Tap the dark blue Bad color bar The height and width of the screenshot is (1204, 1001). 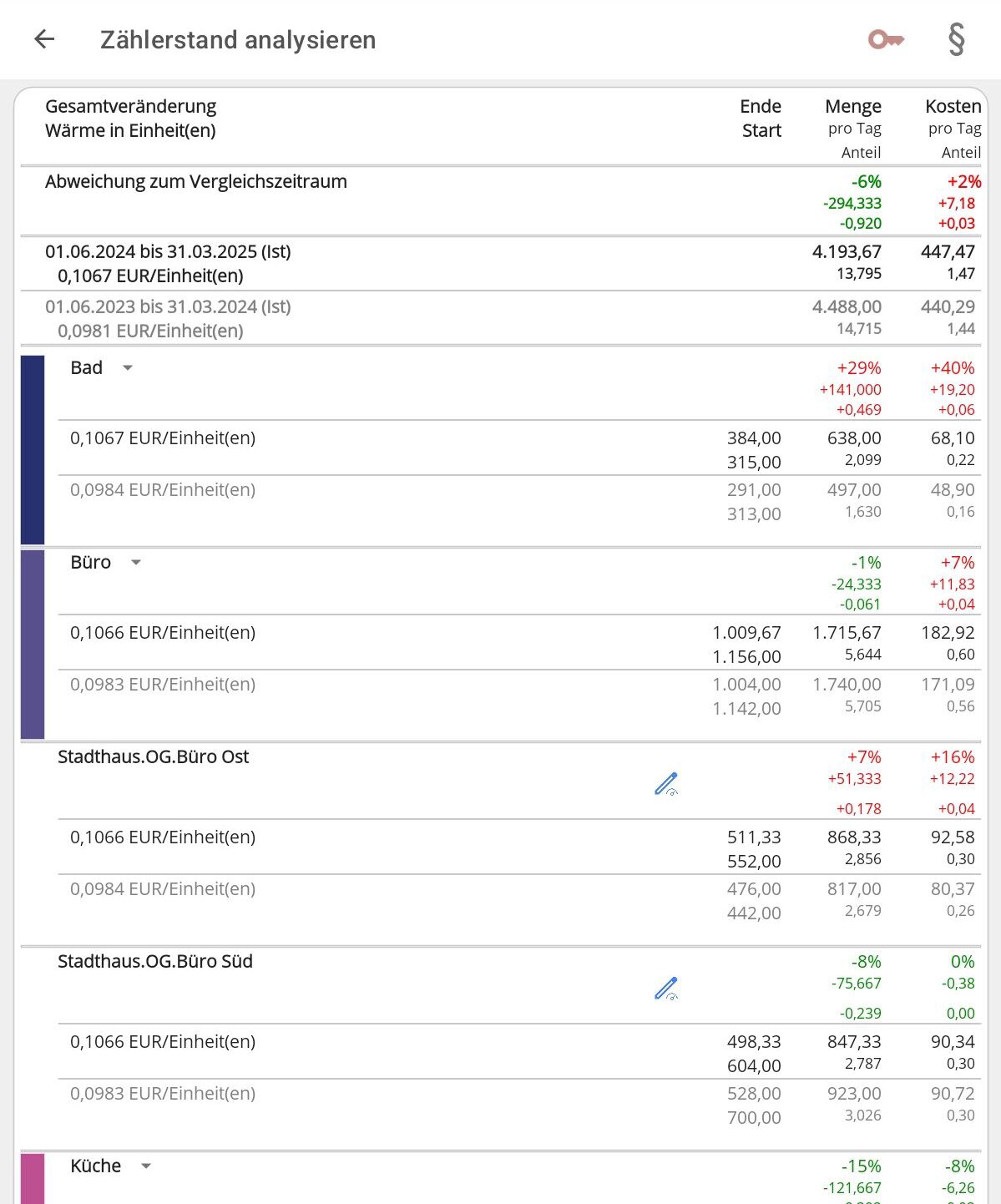click(x=33, y=449)
